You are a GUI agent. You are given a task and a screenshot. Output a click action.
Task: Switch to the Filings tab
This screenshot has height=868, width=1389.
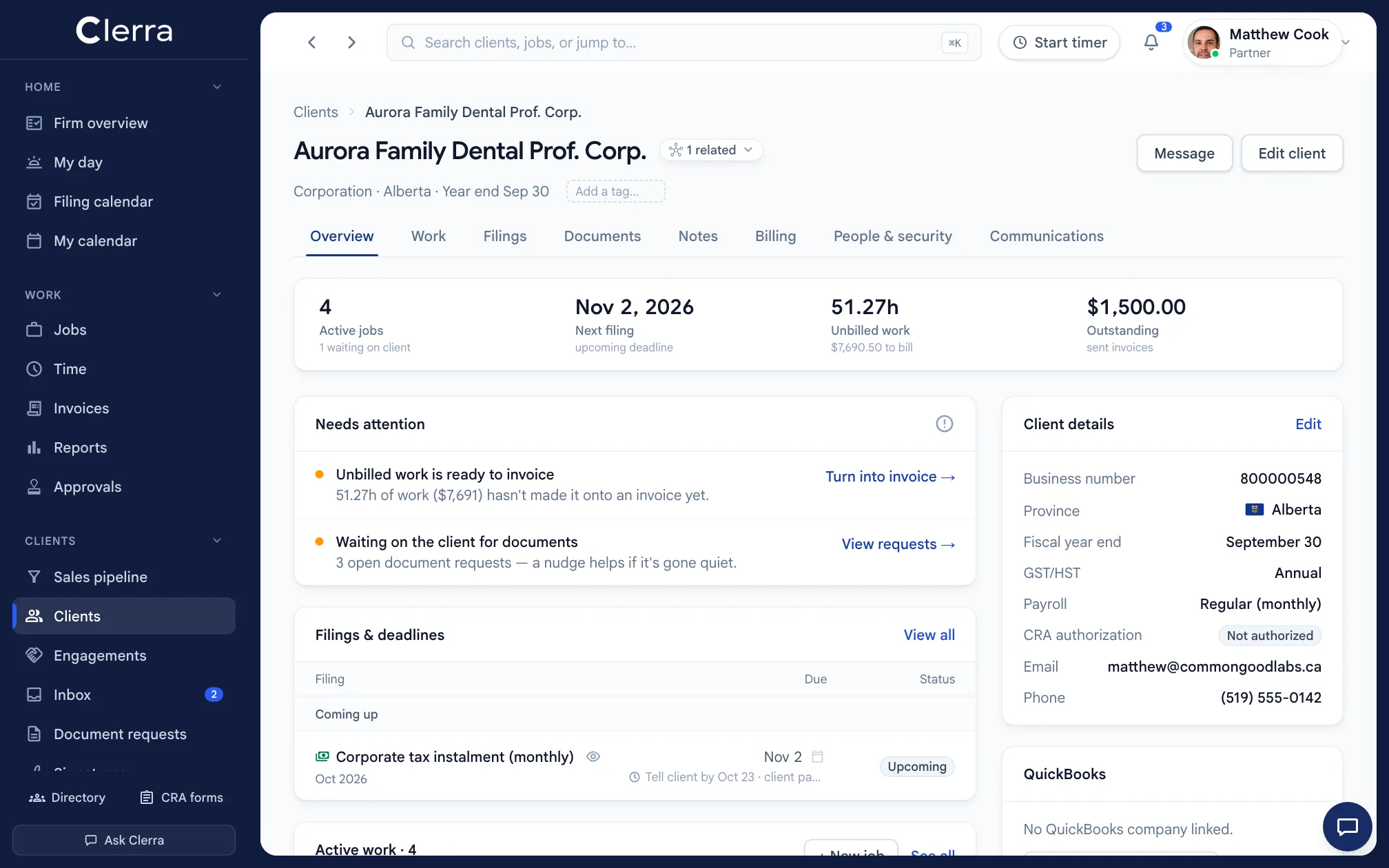click(x=504, y=236)
